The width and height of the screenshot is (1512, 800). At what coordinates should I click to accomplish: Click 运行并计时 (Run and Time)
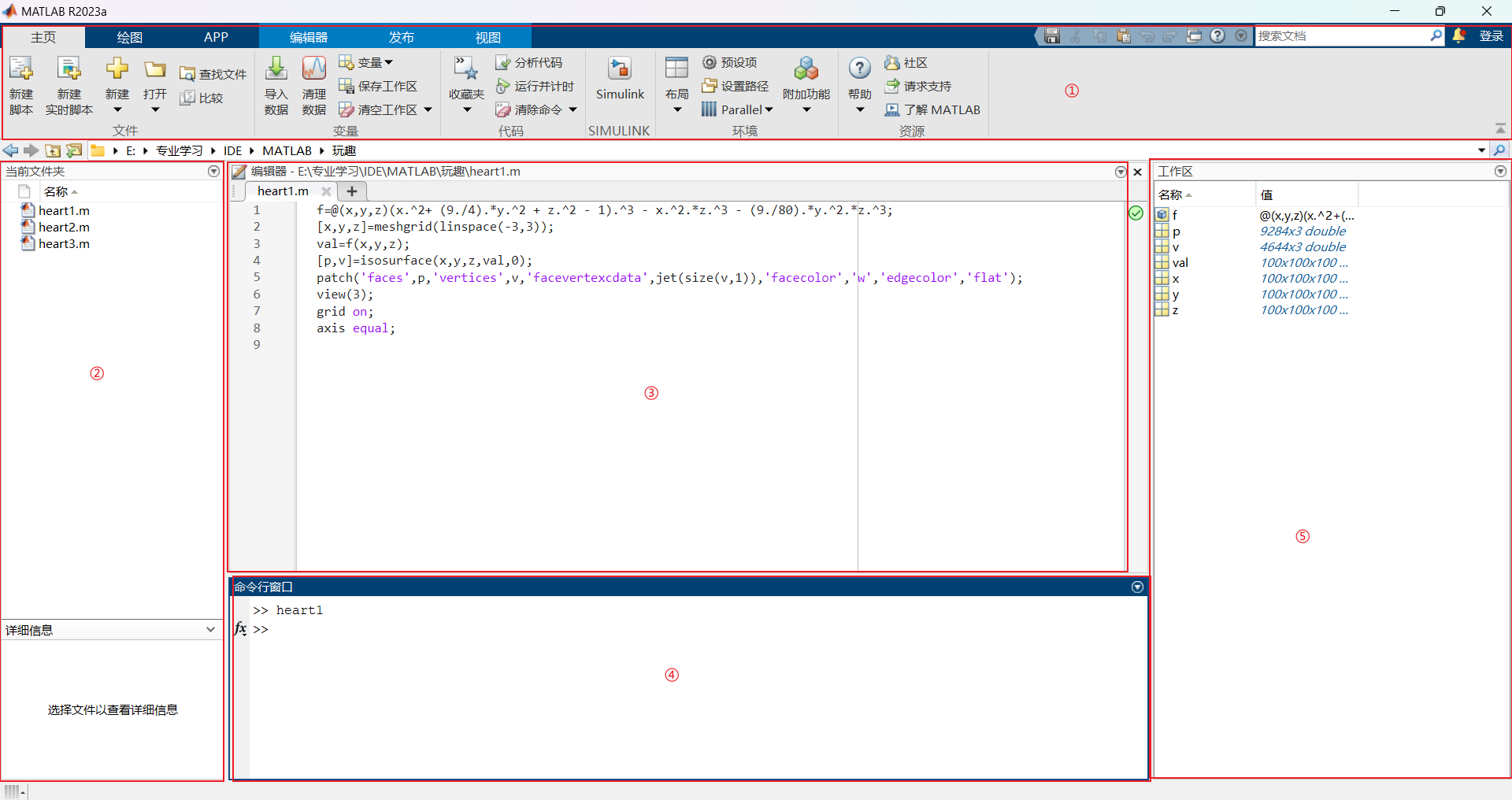click(535, 86)
